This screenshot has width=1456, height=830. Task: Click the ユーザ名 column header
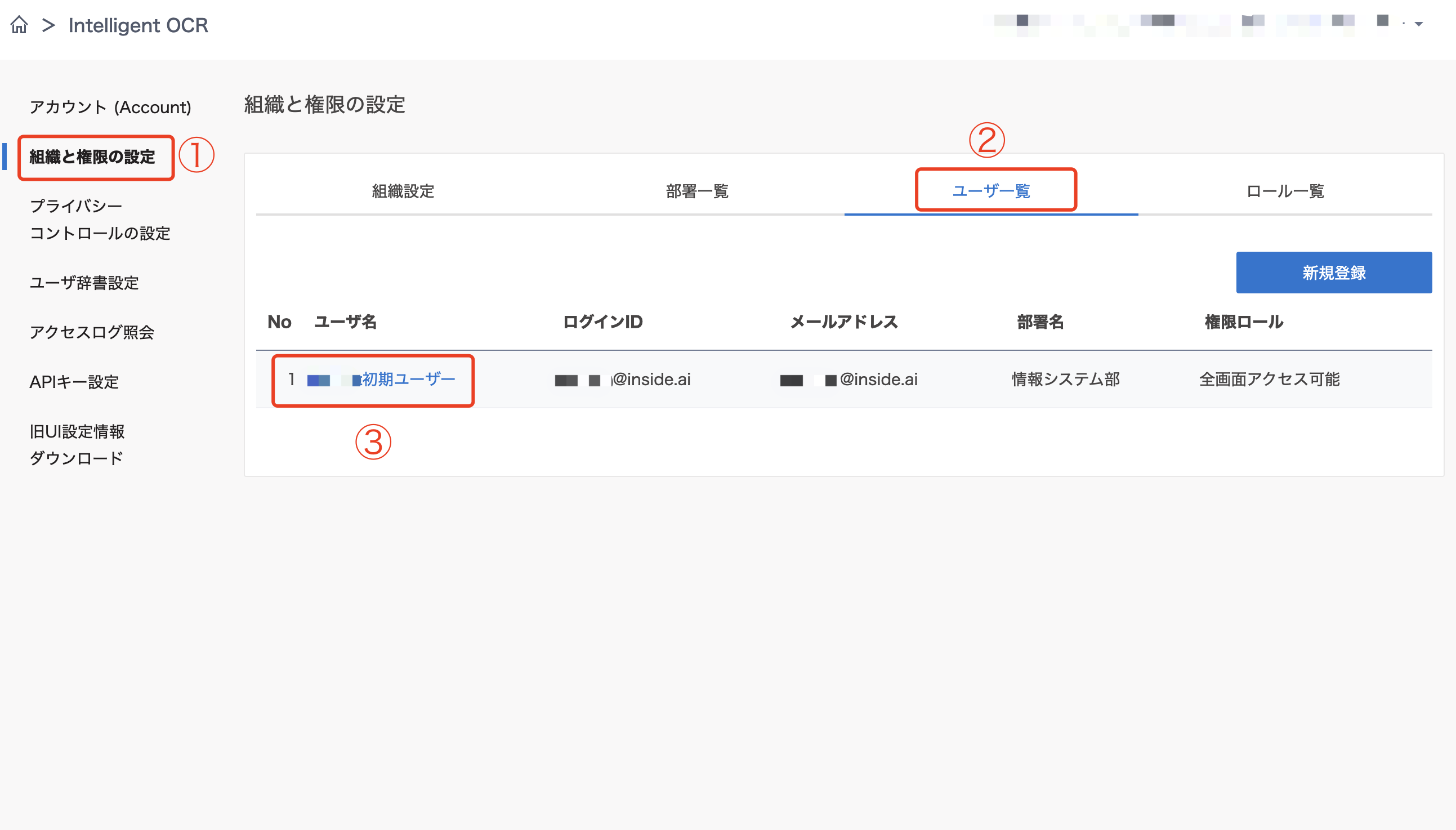[x=345, y=322]
